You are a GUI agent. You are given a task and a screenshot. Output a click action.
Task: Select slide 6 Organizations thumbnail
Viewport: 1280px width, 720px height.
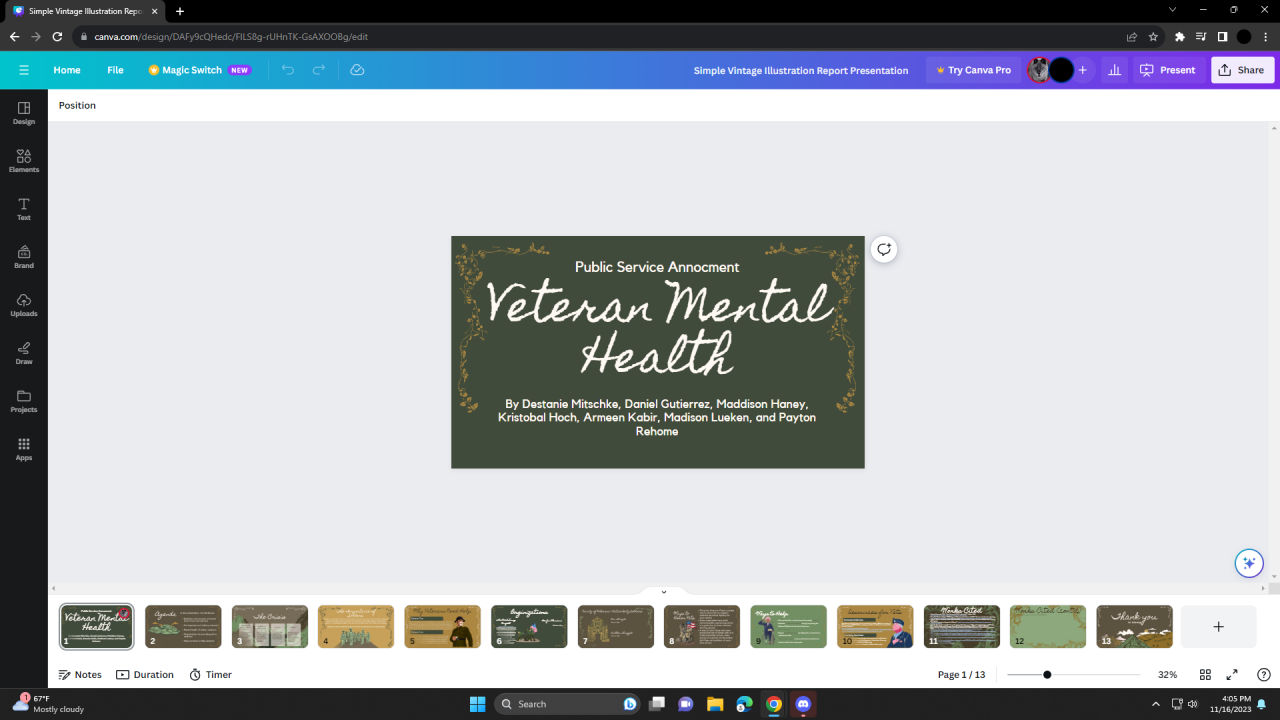[x=529, y=626]
